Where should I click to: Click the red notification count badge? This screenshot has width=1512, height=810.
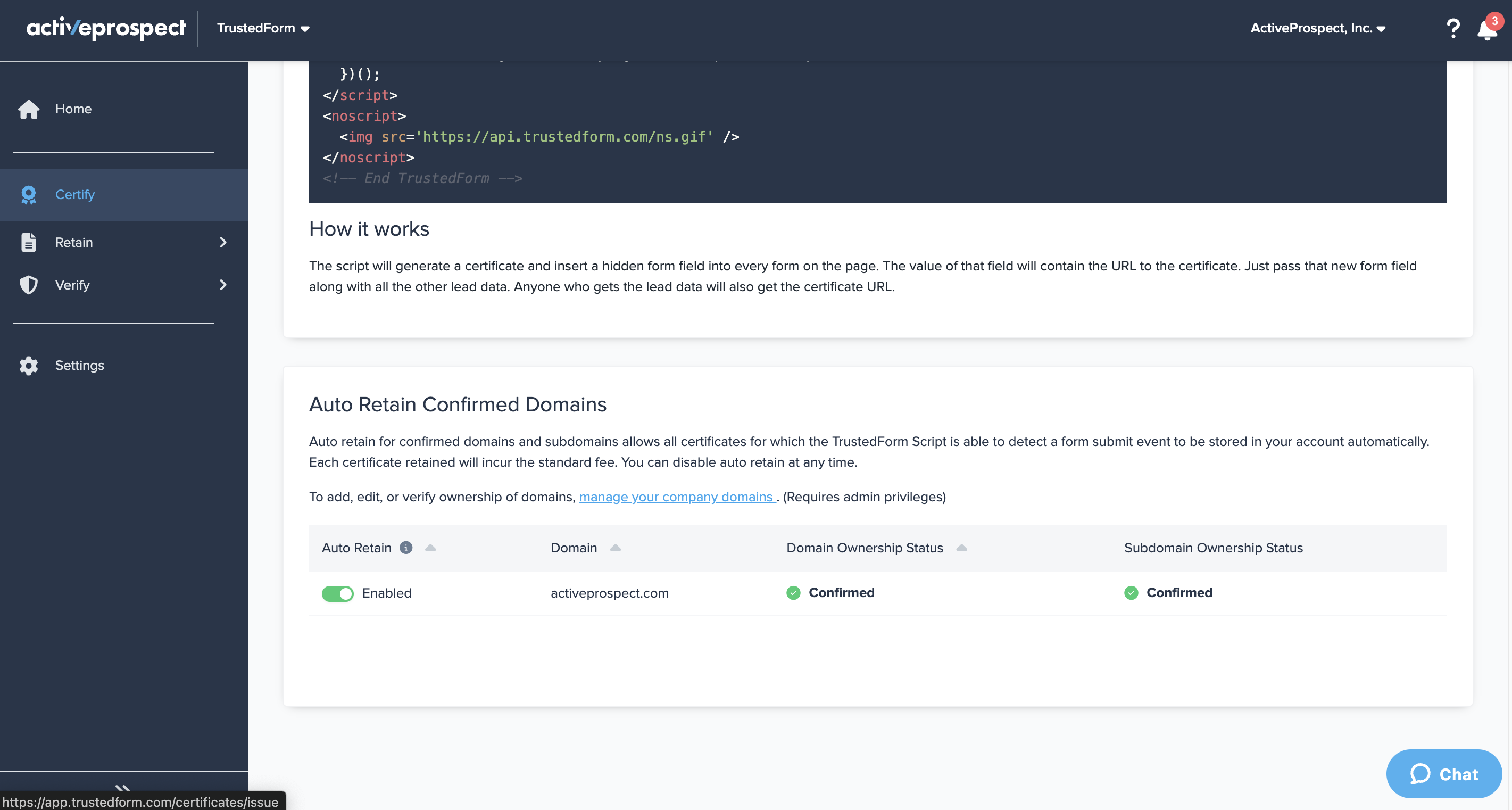[1494, 21]
